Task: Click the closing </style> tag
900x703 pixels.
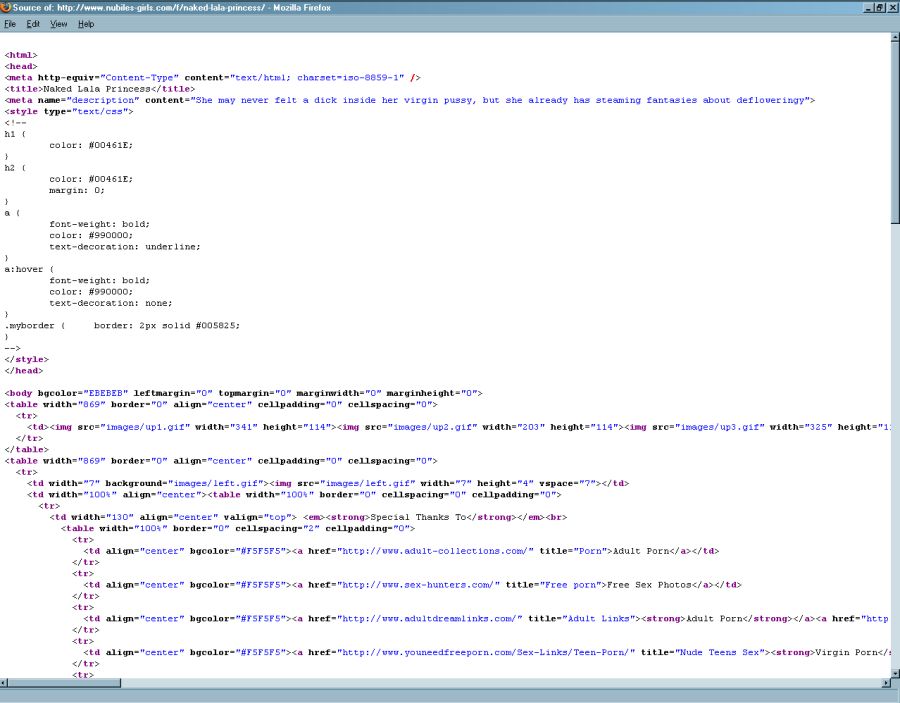Action: point(26,359)
